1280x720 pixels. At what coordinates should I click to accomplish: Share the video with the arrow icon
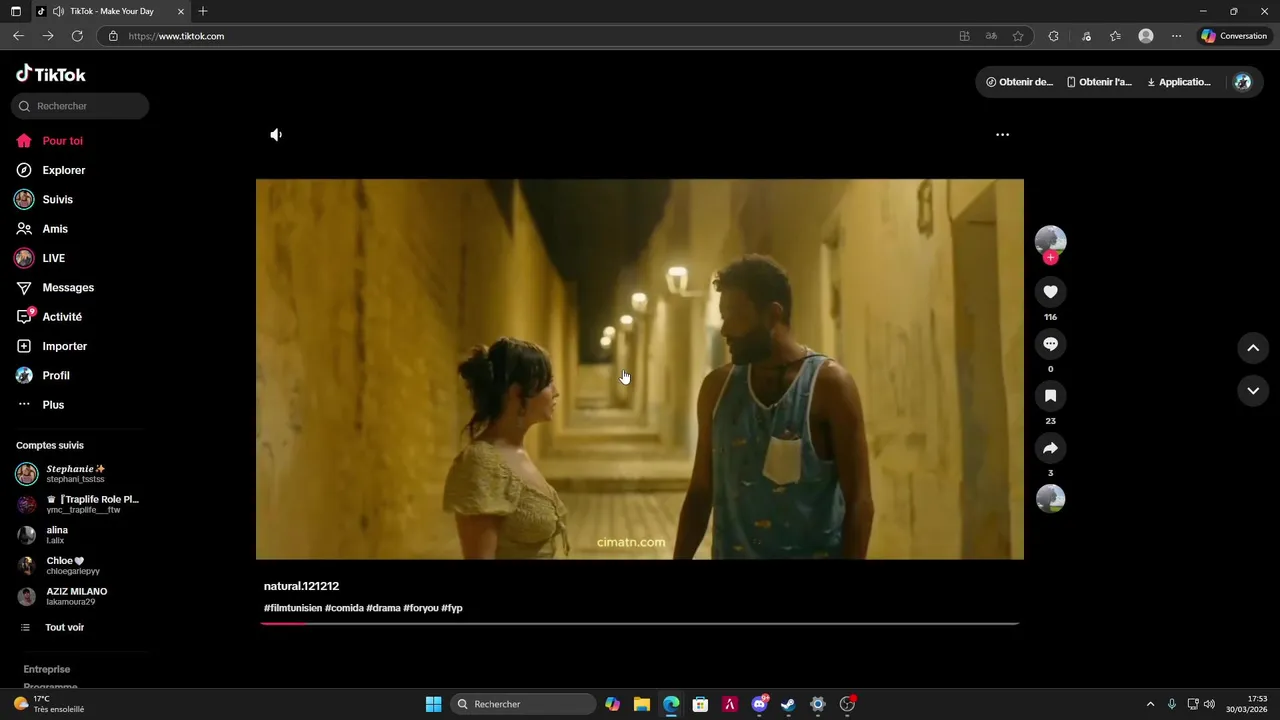click(1050, 448)
